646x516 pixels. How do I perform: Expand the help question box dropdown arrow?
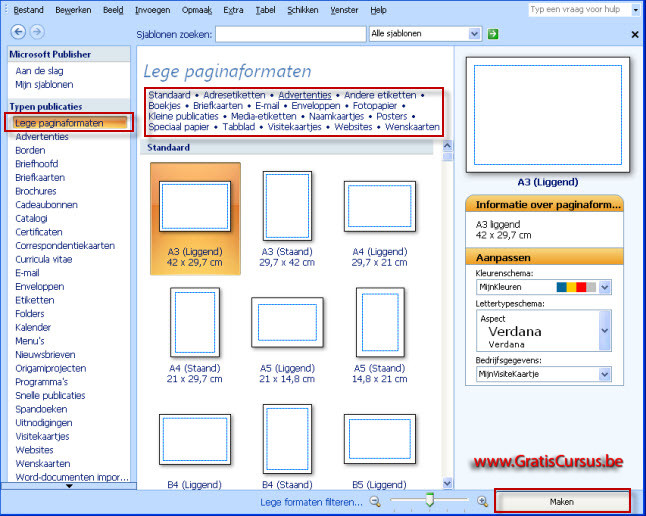(x=635, y=10)
